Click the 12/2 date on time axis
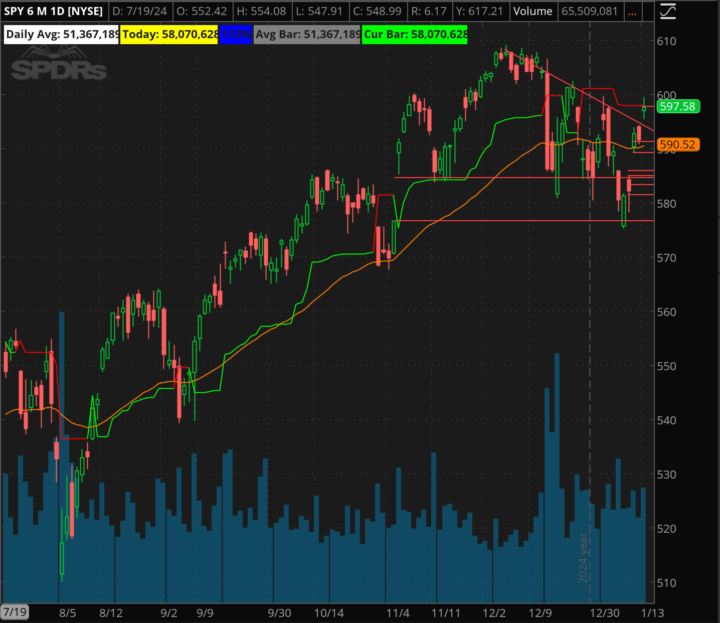 pyautogui.click(x=494, y=613)
